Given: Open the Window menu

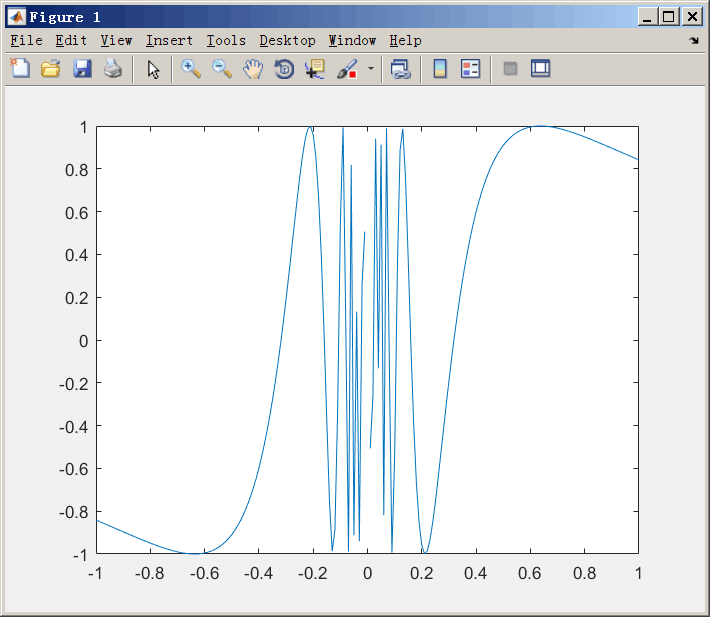Looking at the screenshot, I should tap(352, 41).
